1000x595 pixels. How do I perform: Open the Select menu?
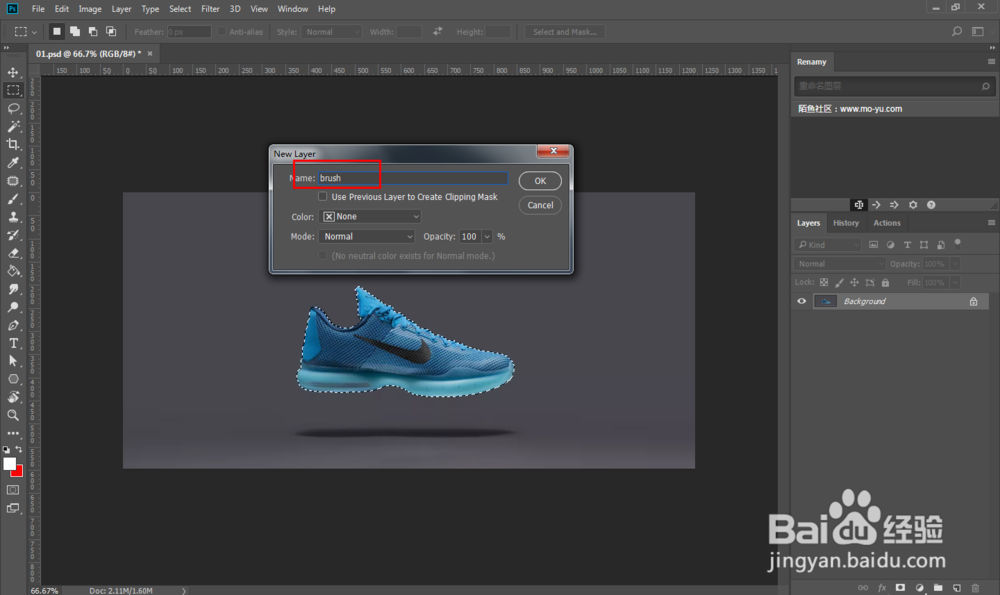180,9
